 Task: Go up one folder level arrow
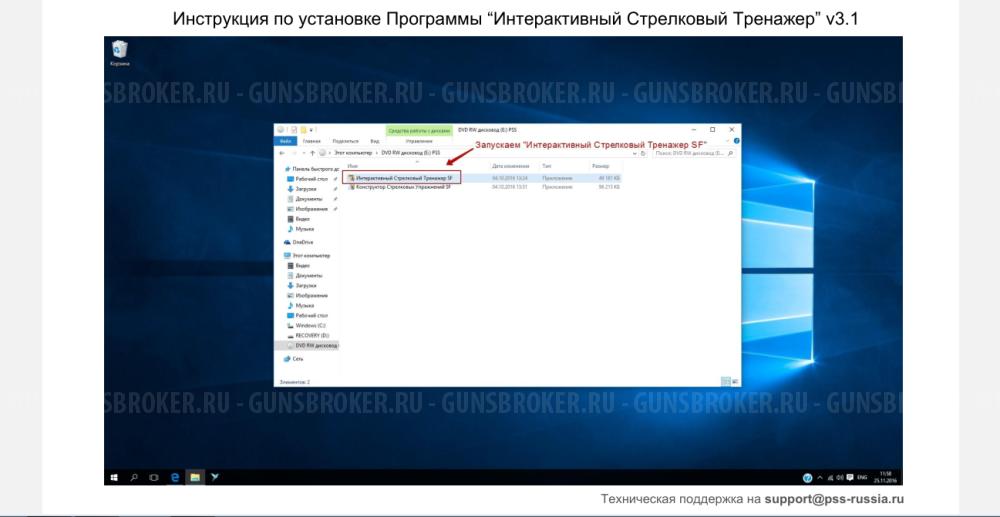pos(312,153)
